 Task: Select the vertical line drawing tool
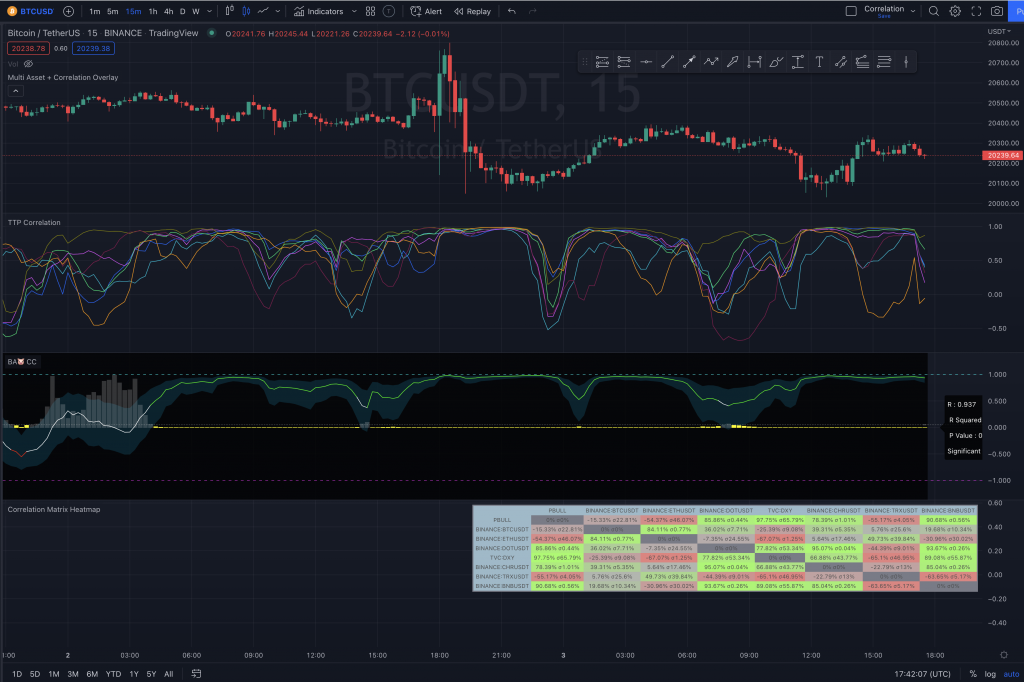pos(906,62)
